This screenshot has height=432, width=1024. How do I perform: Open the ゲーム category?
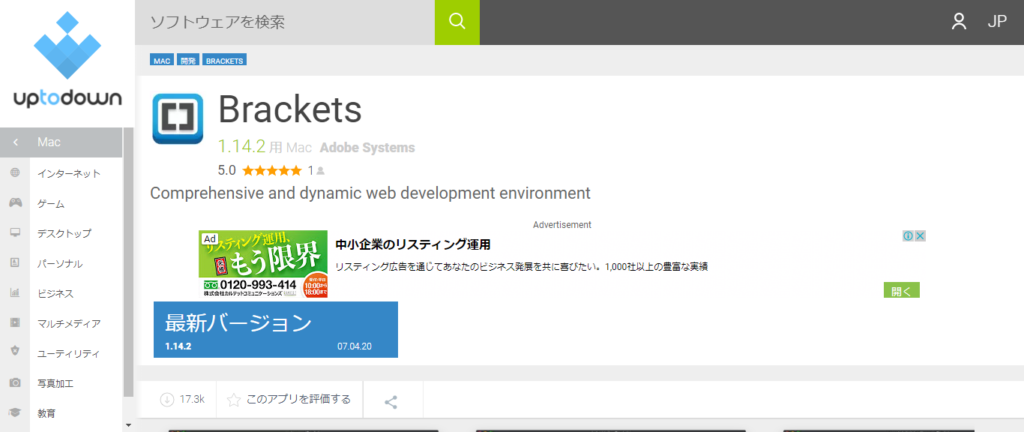(x=51, y=204)
